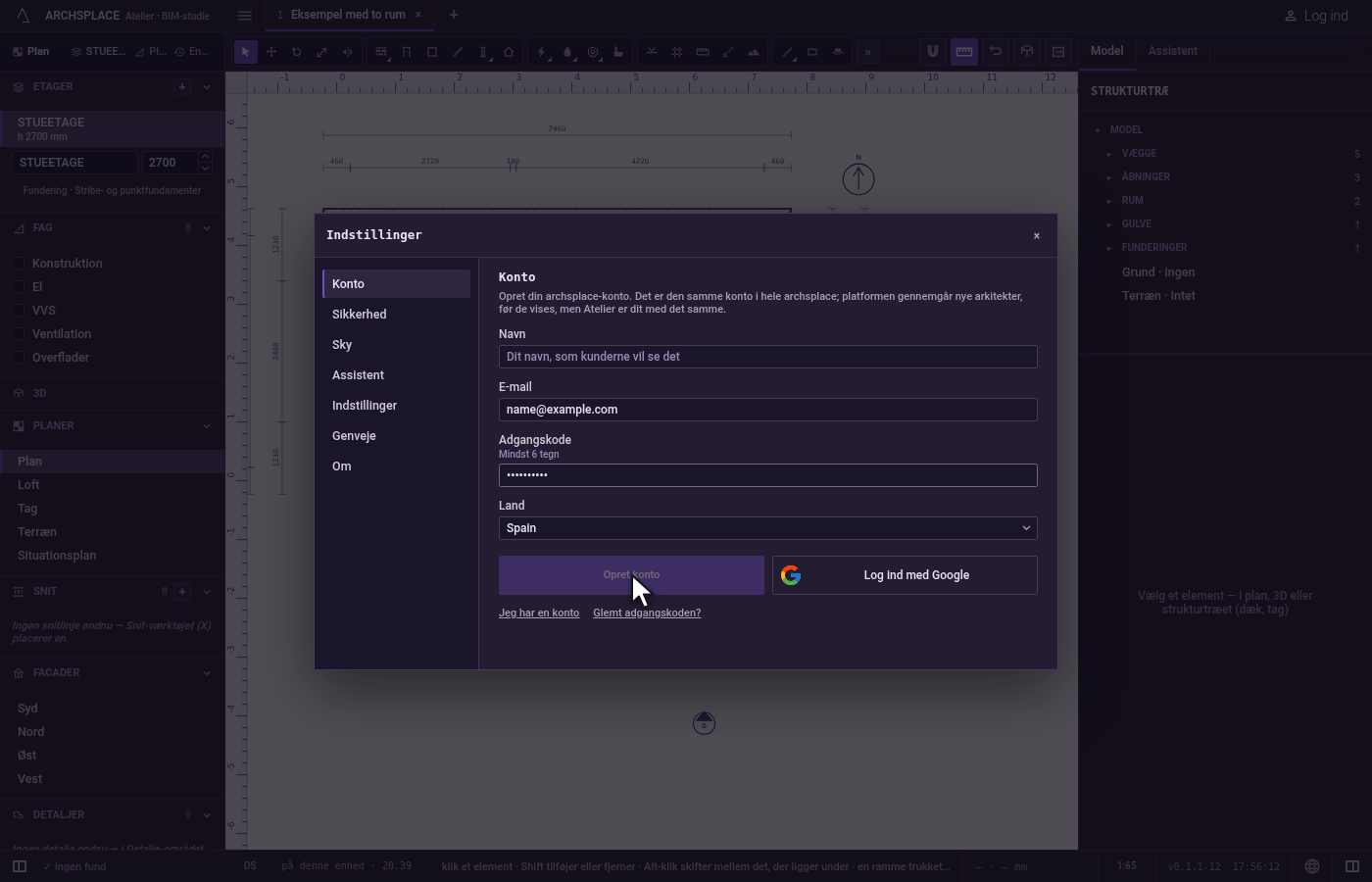
Task: Toggle the El discipline checkbox
Action: tap(19, 287)
